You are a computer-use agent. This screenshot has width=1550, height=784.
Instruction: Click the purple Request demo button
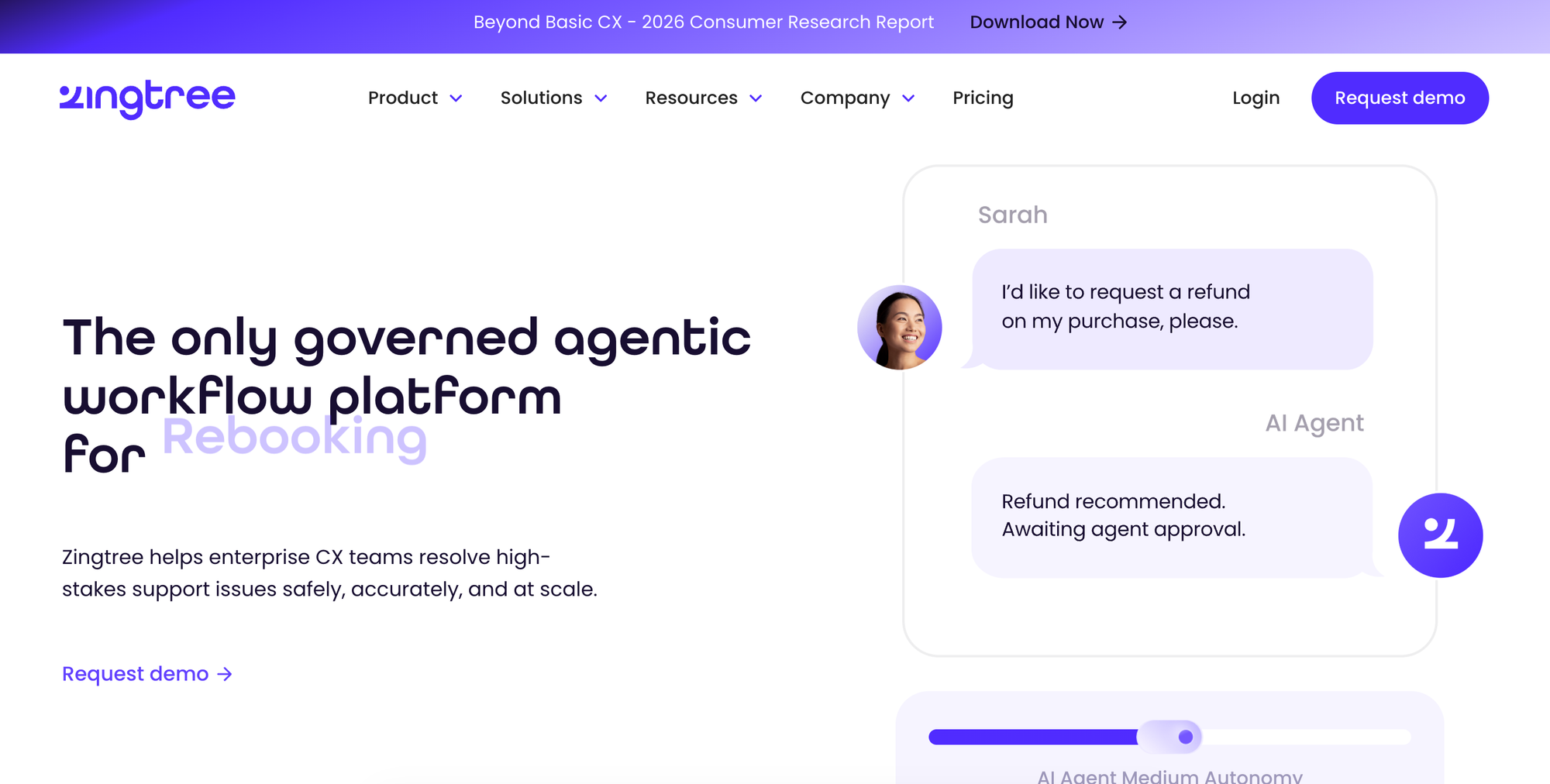[1400, 98]
